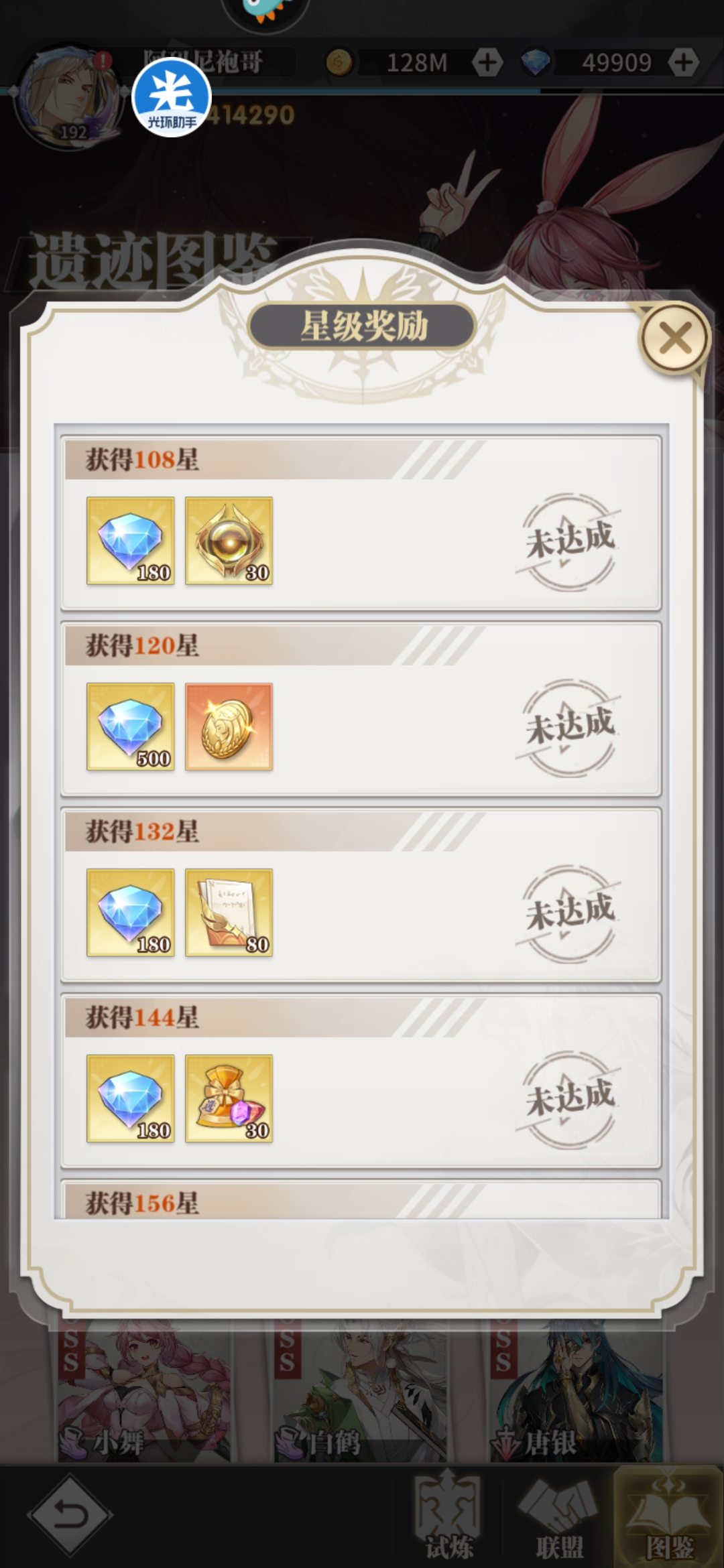Tap the 180 diamond reward for 132 stars
Screen dimensions: 724x1568
(x=131, y=913)
